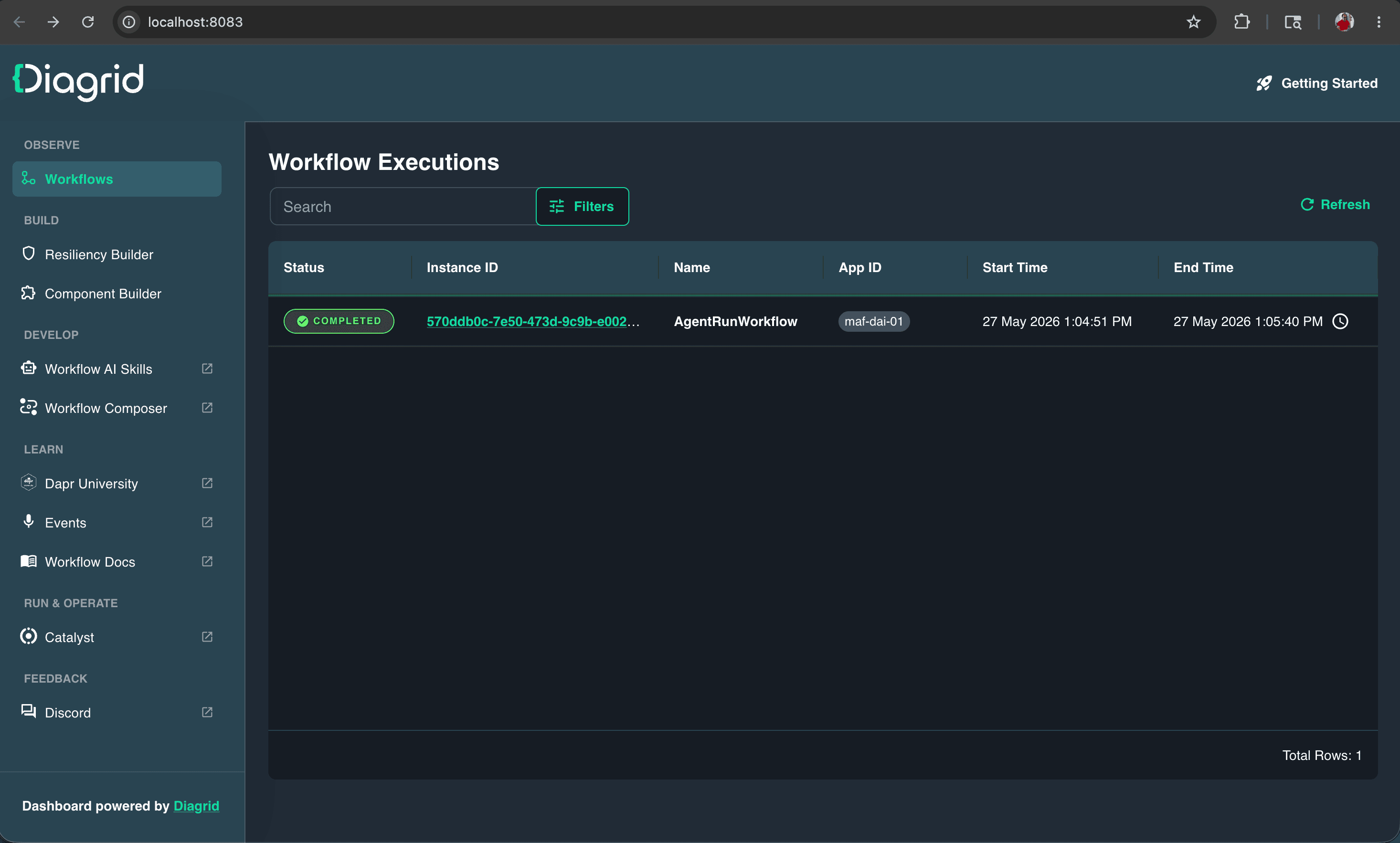
Task: Open the browser extensions puzzle icon
Action: point(1242,22)
